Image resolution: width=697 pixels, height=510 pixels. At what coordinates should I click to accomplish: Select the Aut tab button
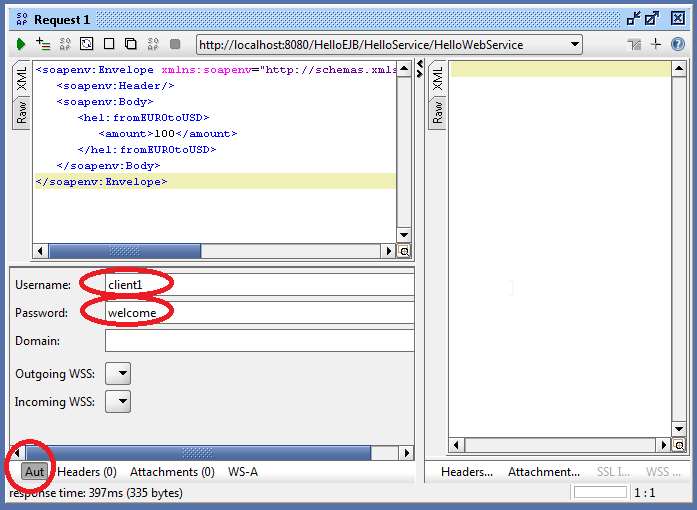coord(35,471)
